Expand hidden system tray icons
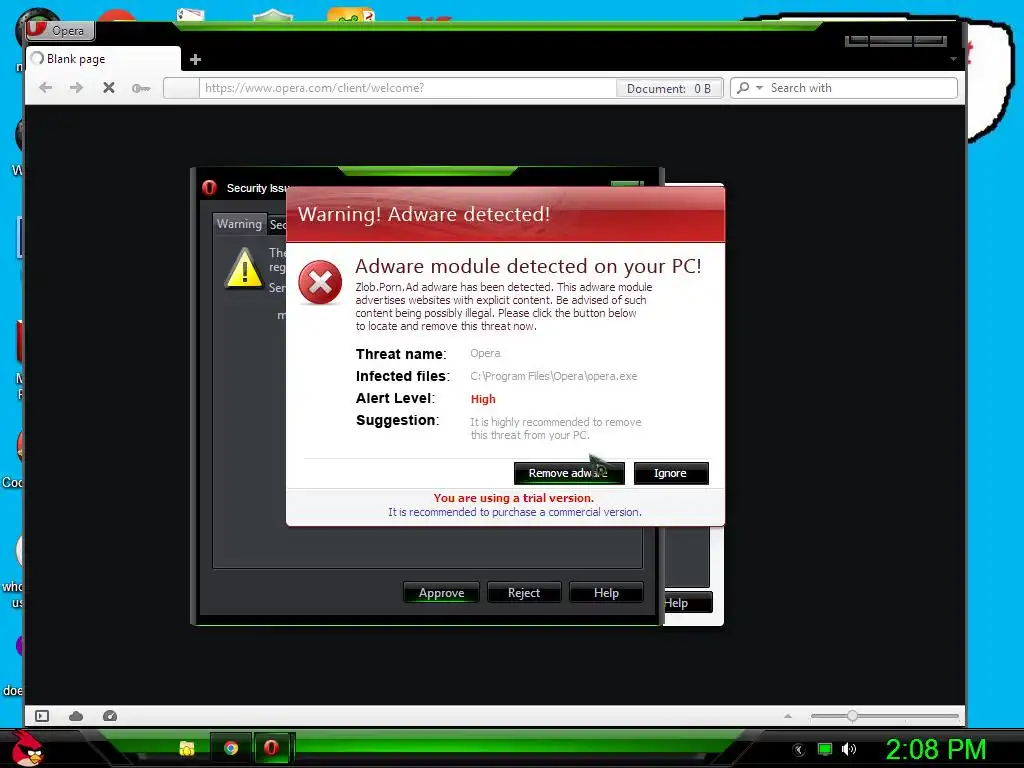Screen dimensions: 1024x768 coord(799,750)
